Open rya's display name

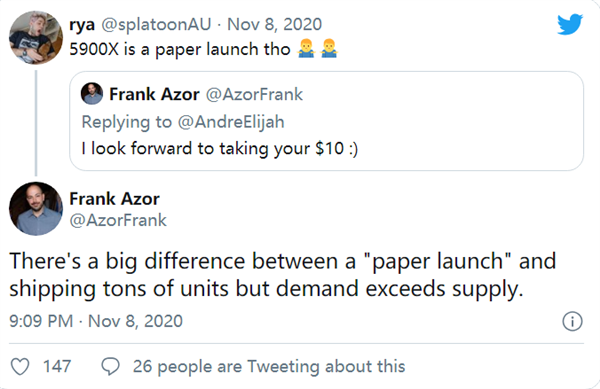pos(82,25)
